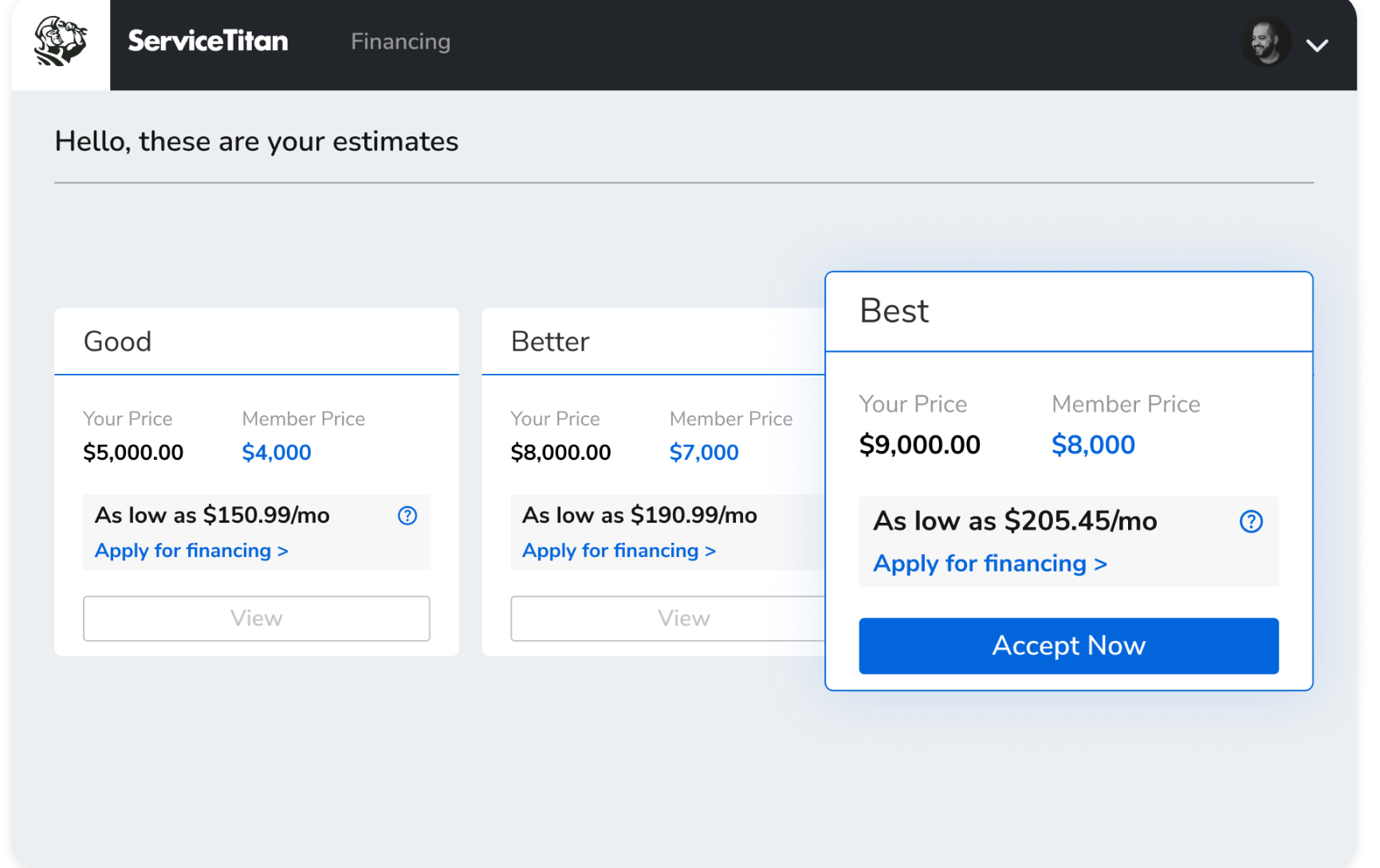The height and width of the screenshot is (868, 1380).
Task: Open Apply for financing under the Better estimate
Action: (619, 550)
